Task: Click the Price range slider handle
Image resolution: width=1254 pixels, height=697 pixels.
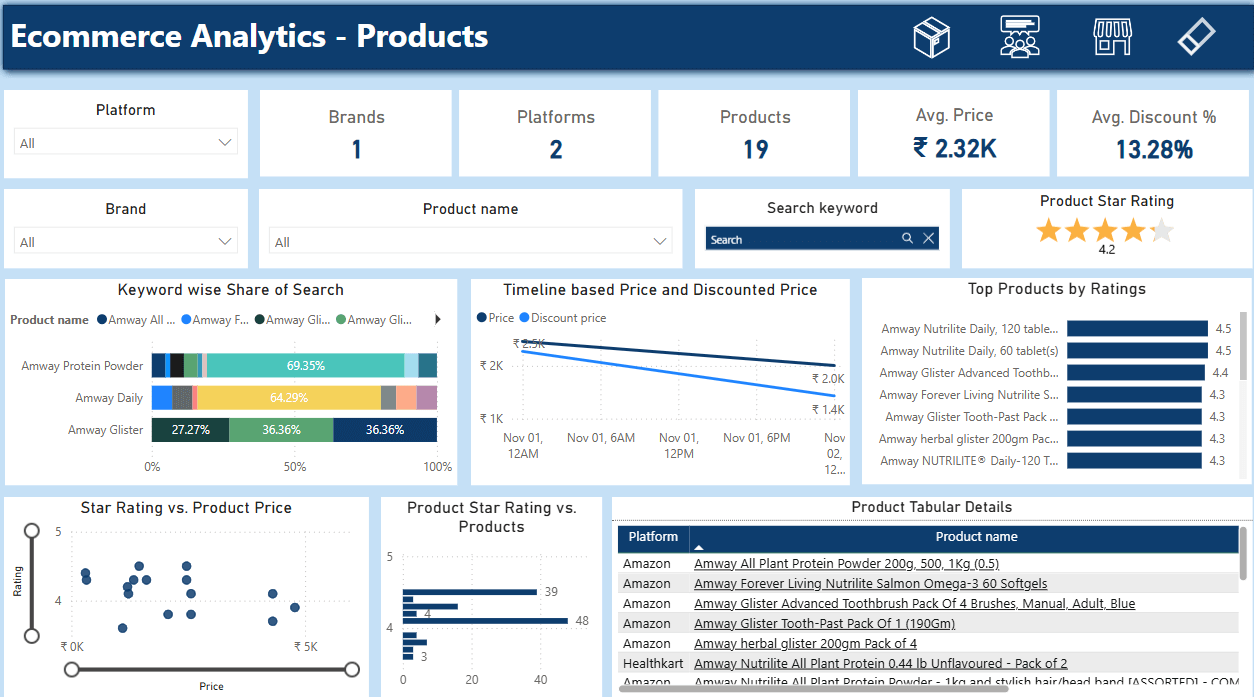Action: point(71,669)
